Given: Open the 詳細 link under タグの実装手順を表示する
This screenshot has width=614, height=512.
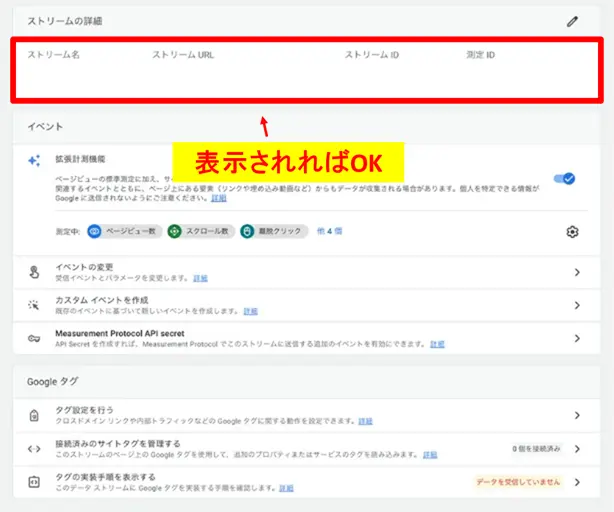Looking at the screenshot, I should [x=286, y=488].
